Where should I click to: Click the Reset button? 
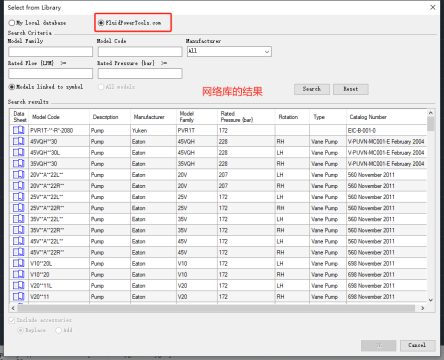pyautogui.click(x=351, y=89)
